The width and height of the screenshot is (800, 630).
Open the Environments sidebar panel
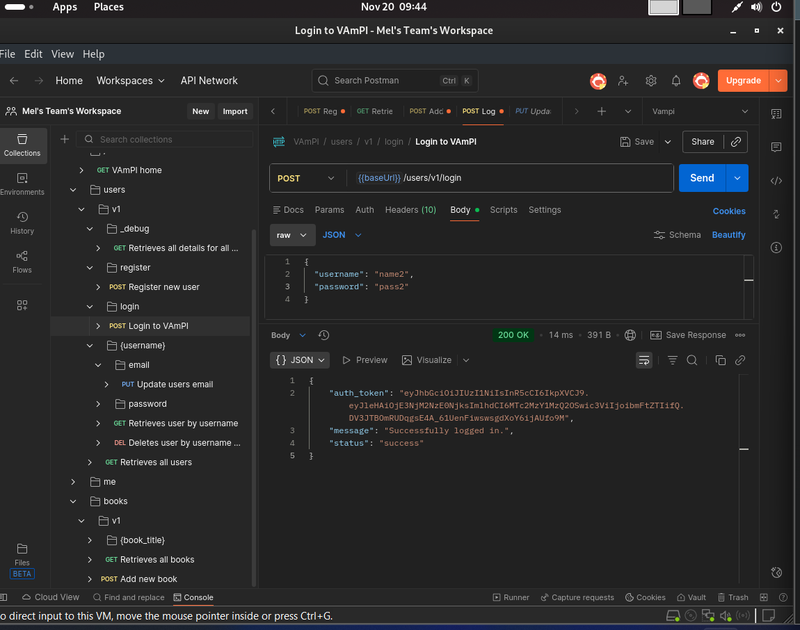tap(22, 181)
